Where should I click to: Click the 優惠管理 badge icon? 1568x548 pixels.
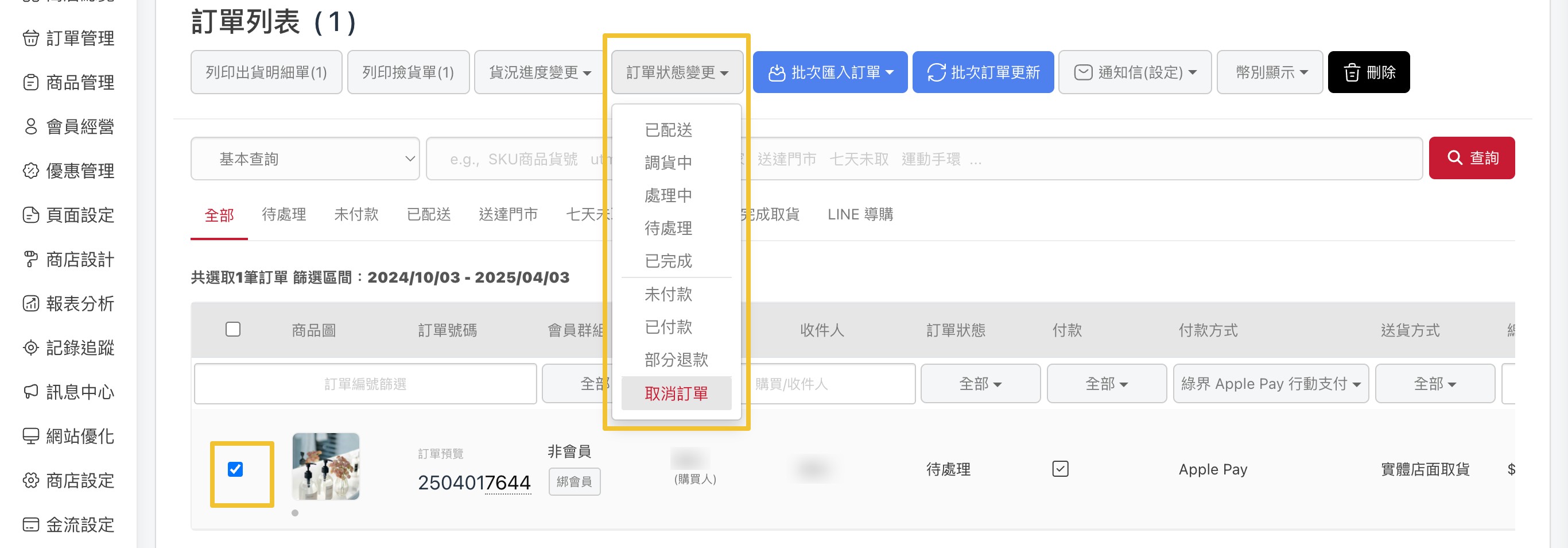coord(30,171)
